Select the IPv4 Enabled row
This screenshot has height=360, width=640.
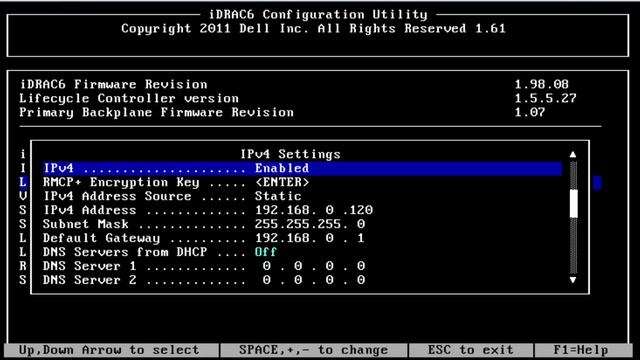point(302,168)
